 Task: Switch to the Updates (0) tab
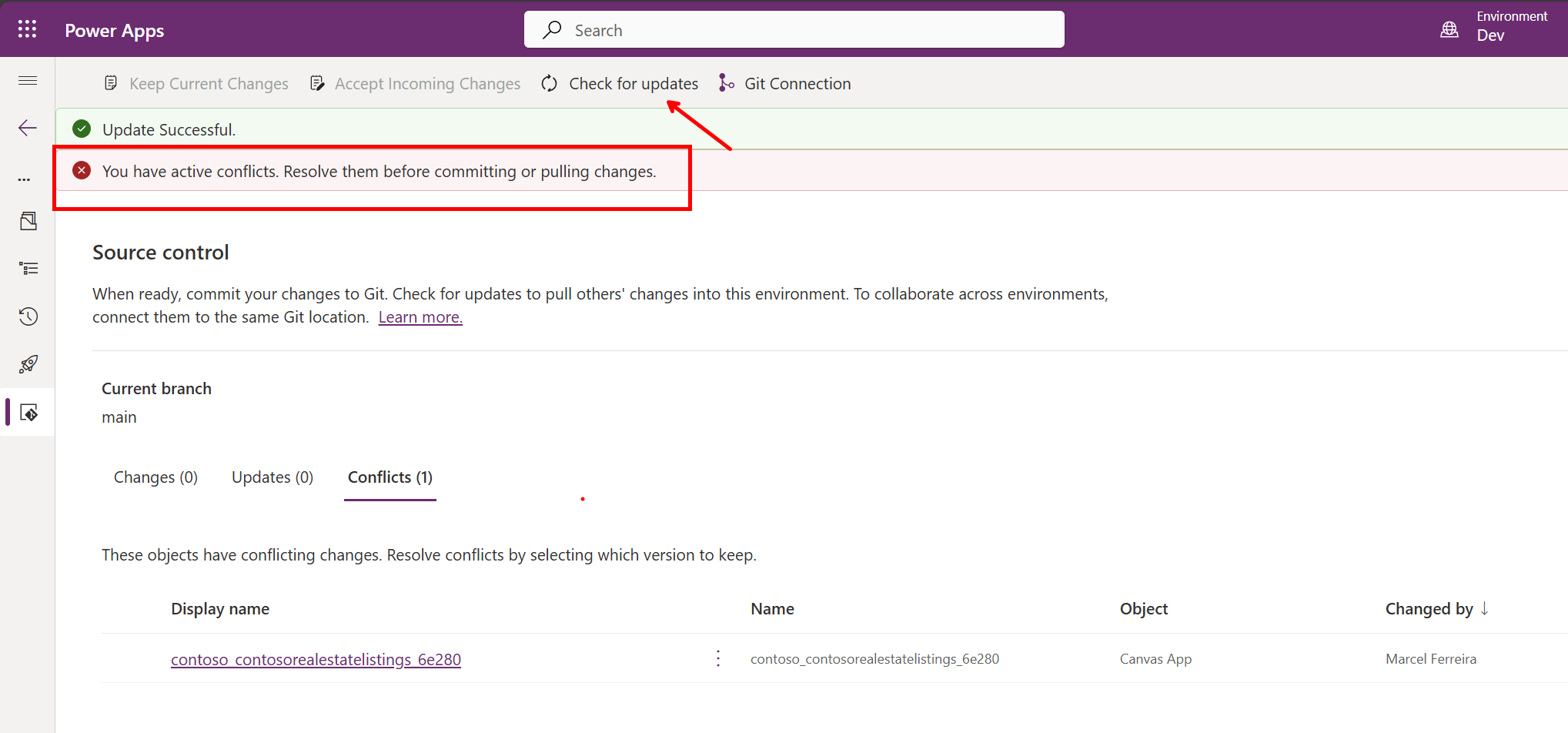pyautogui.click(x=272, y=477)
